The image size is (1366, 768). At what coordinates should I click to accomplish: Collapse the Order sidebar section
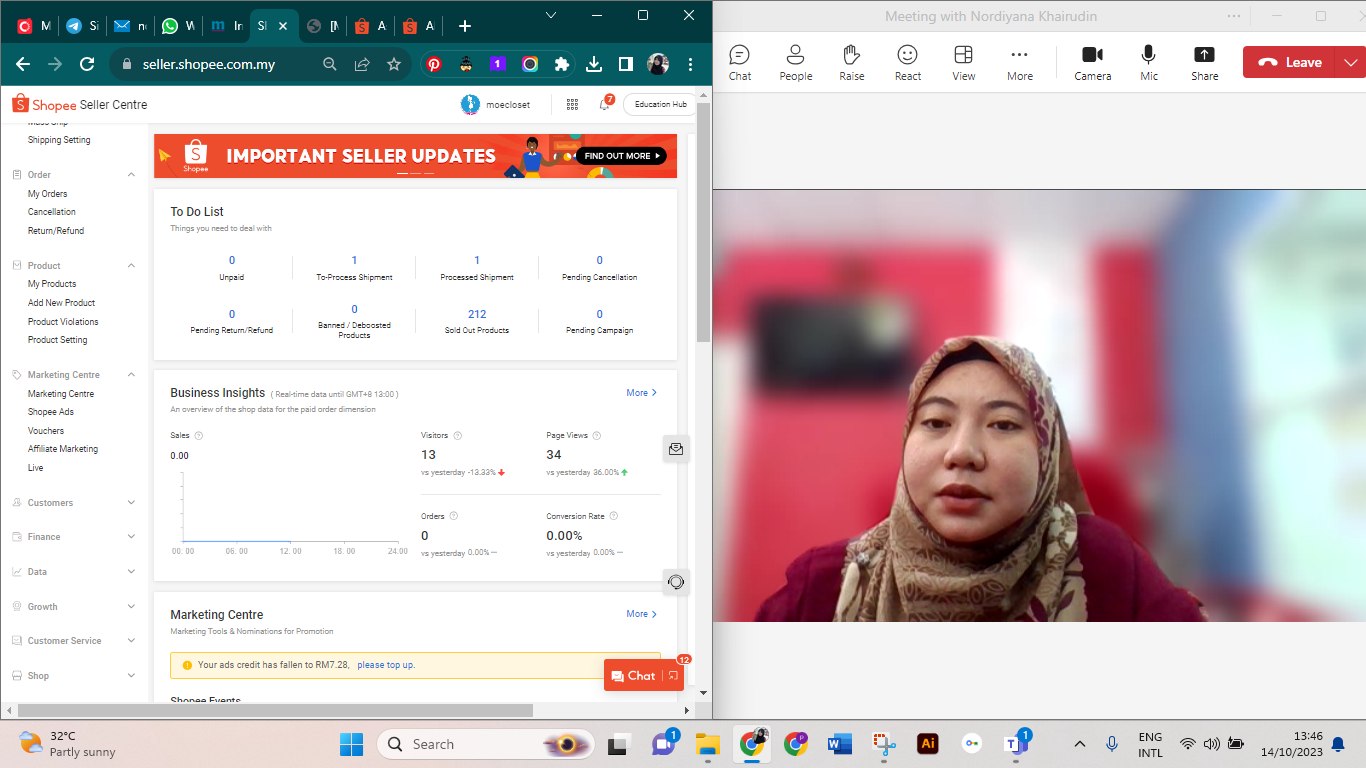point(131,175)
